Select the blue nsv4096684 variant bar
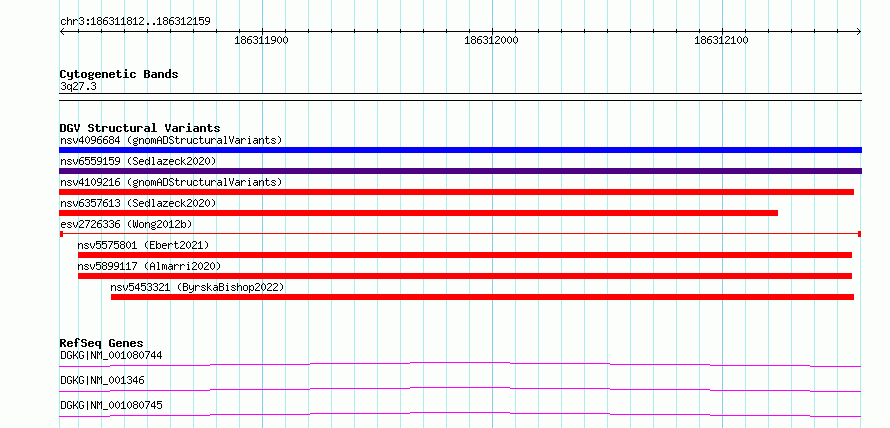Screen dimensions: 890x428 tap(460, 150)
